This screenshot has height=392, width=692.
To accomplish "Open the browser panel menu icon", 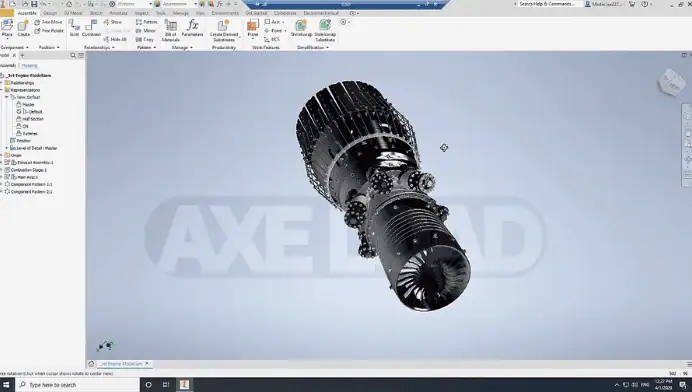I will tap(81, 55).
